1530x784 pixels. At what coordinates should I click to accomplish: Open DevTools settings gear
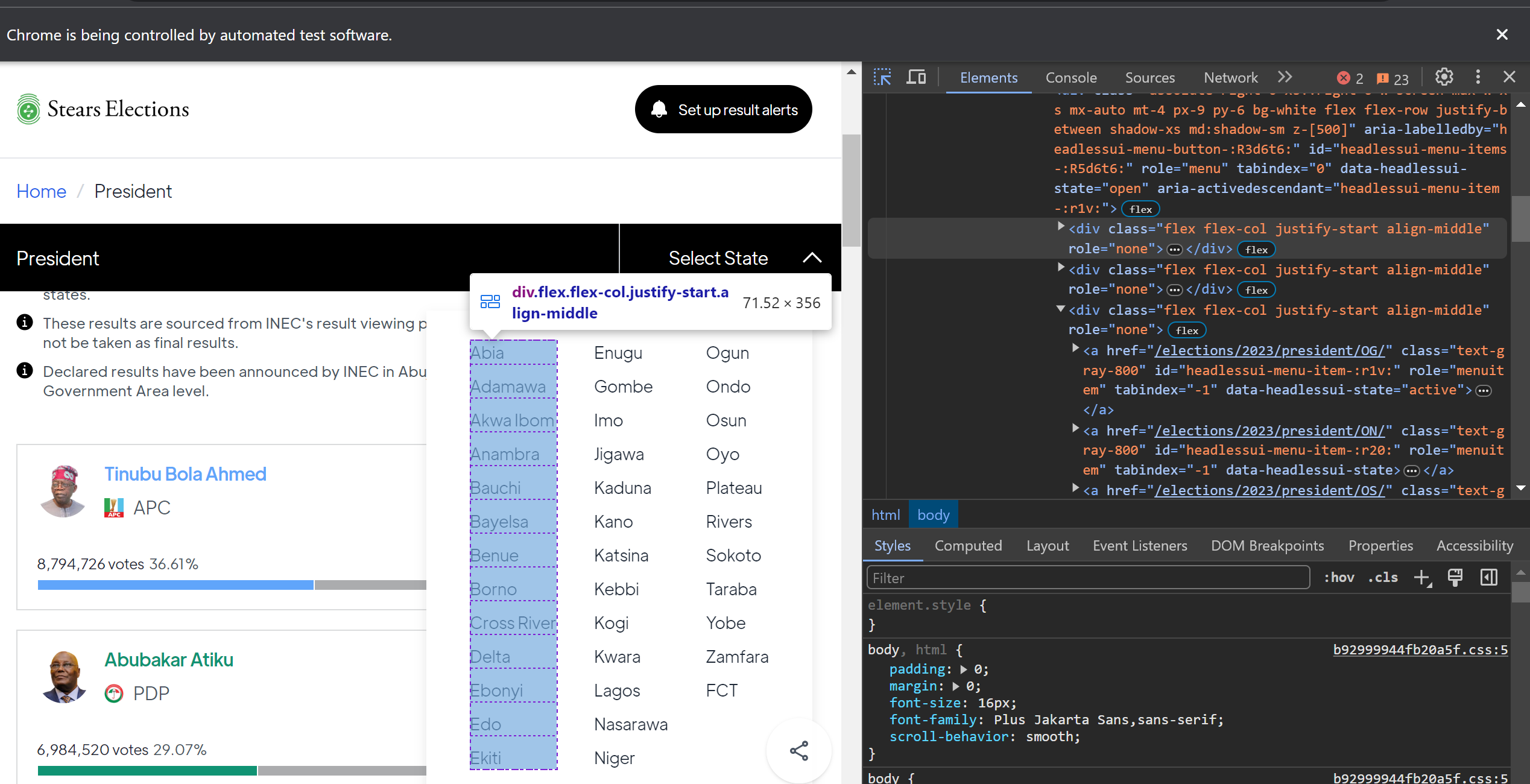(x=1444, y=77)
